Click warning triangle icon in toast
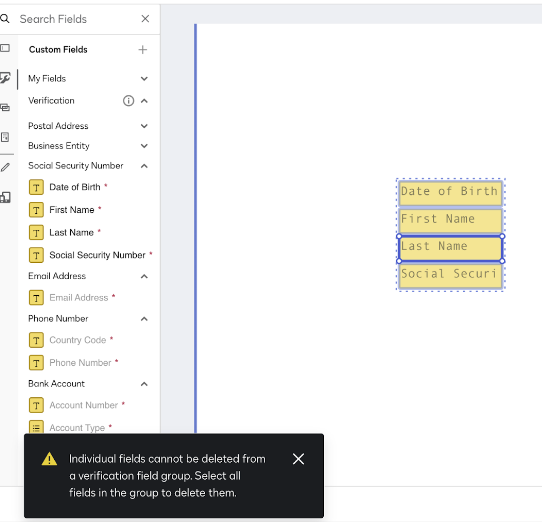Viewport: 542px width, 522px height. point(49,459)
